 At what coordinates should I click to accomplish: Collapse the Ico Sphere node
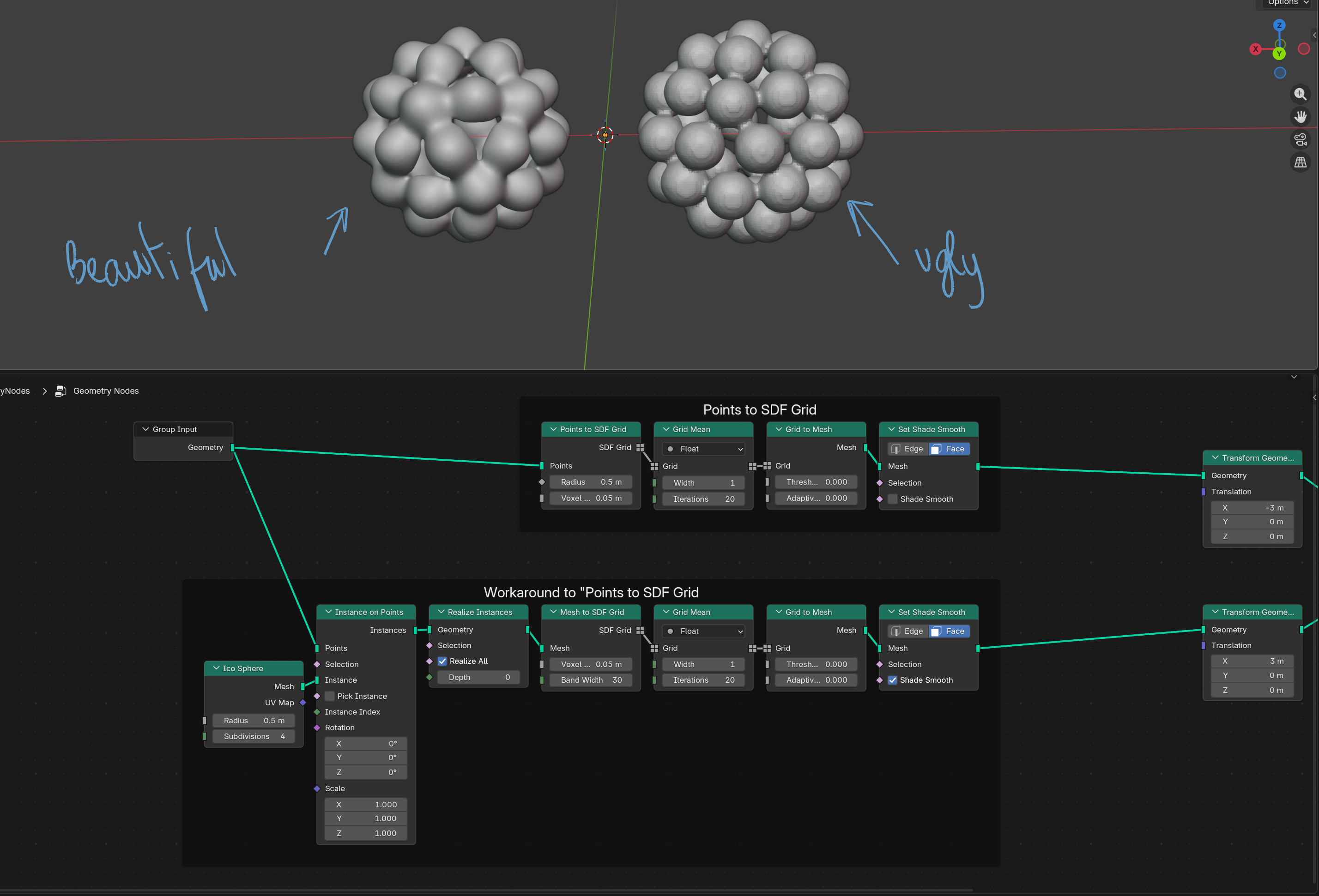216,668
